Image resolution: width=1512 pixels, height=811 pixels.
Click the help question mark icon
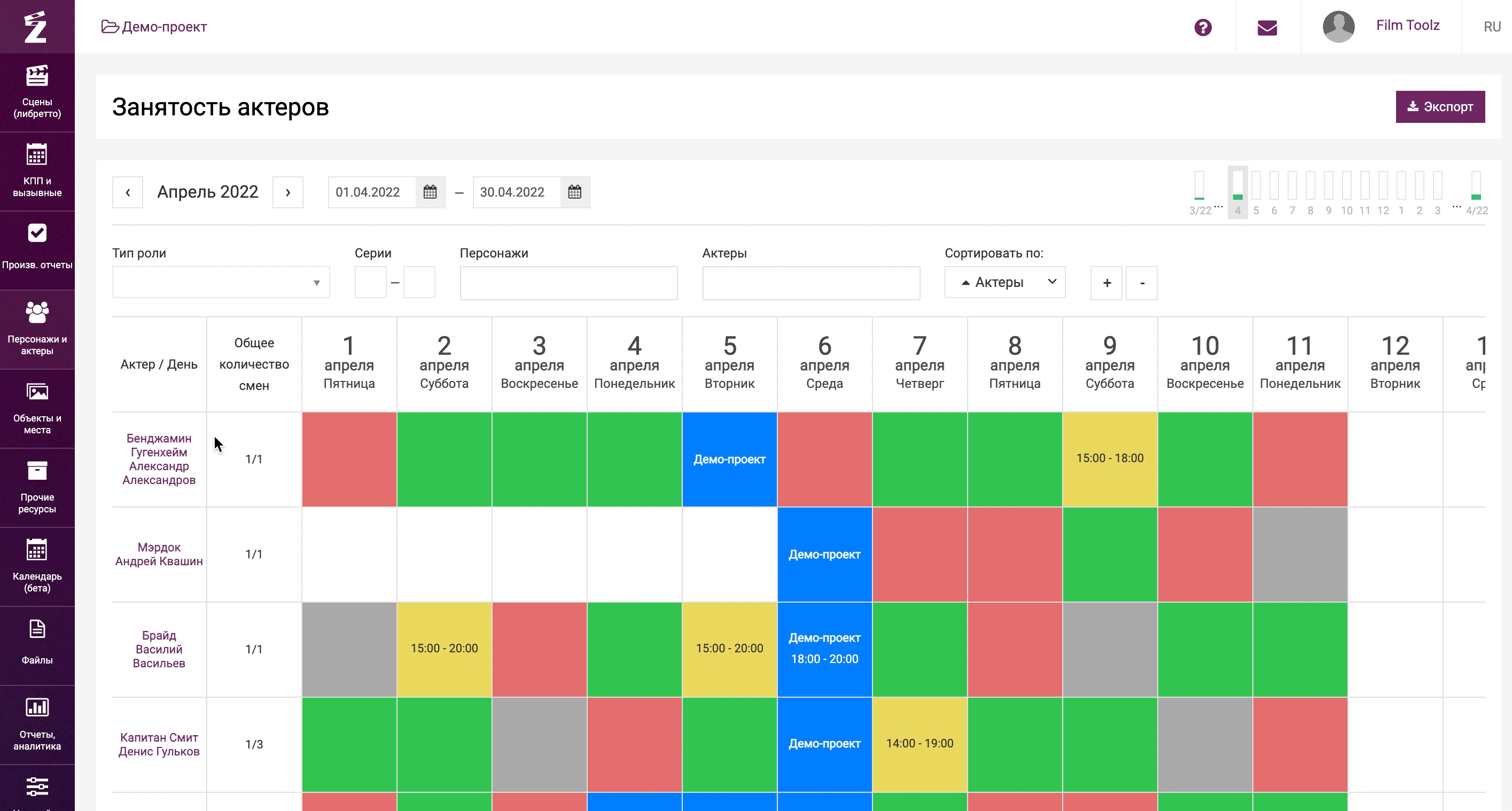coord(1203,27)
